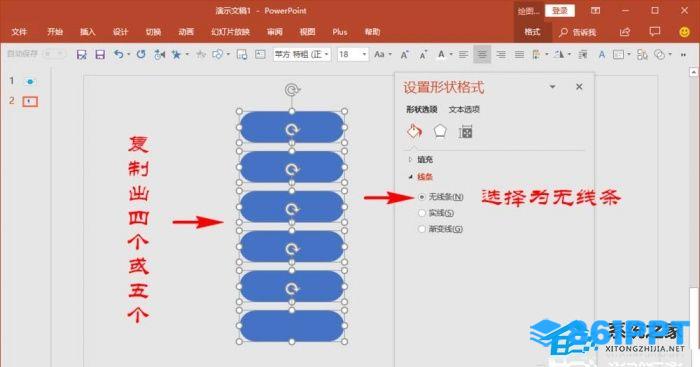The image size is (700, 367).
Task: Click the 告诉我 search box
Action: click(x=578, y=32)
